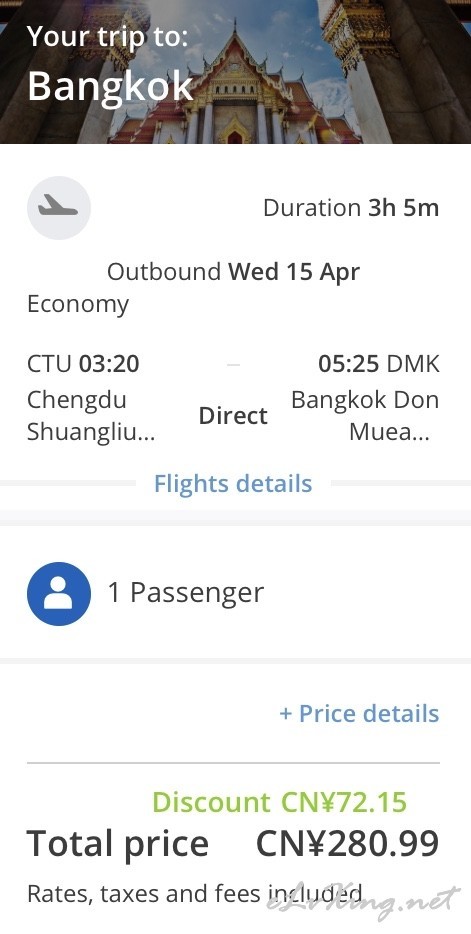Open the Flights details link
The image size is (471, 934).
233,484
